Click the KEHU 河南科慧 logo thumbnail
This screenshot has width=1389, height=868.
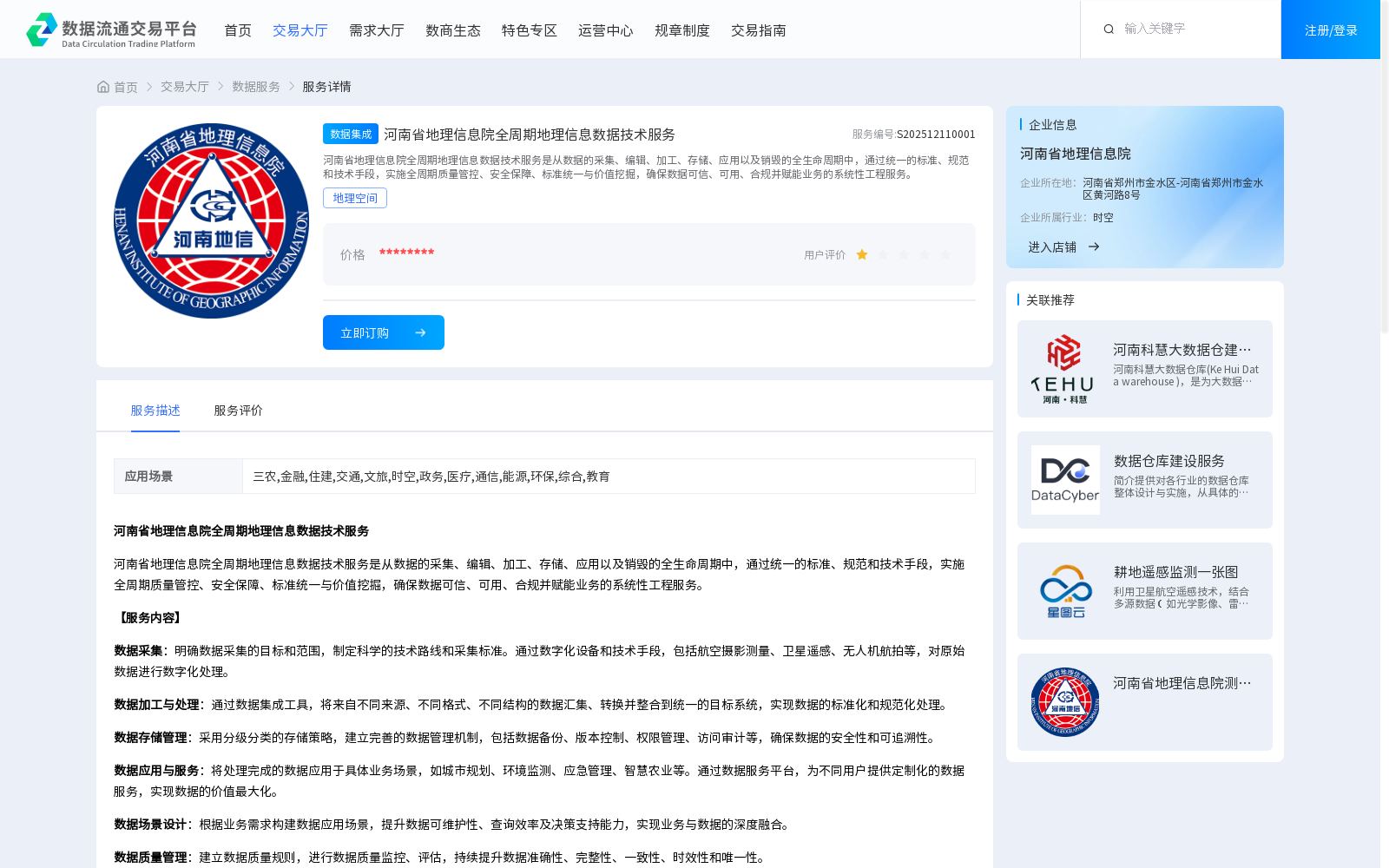(1065, 369)
